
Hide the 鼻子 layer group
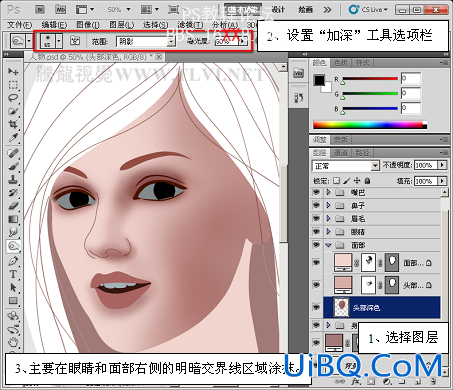pos(316,205)
